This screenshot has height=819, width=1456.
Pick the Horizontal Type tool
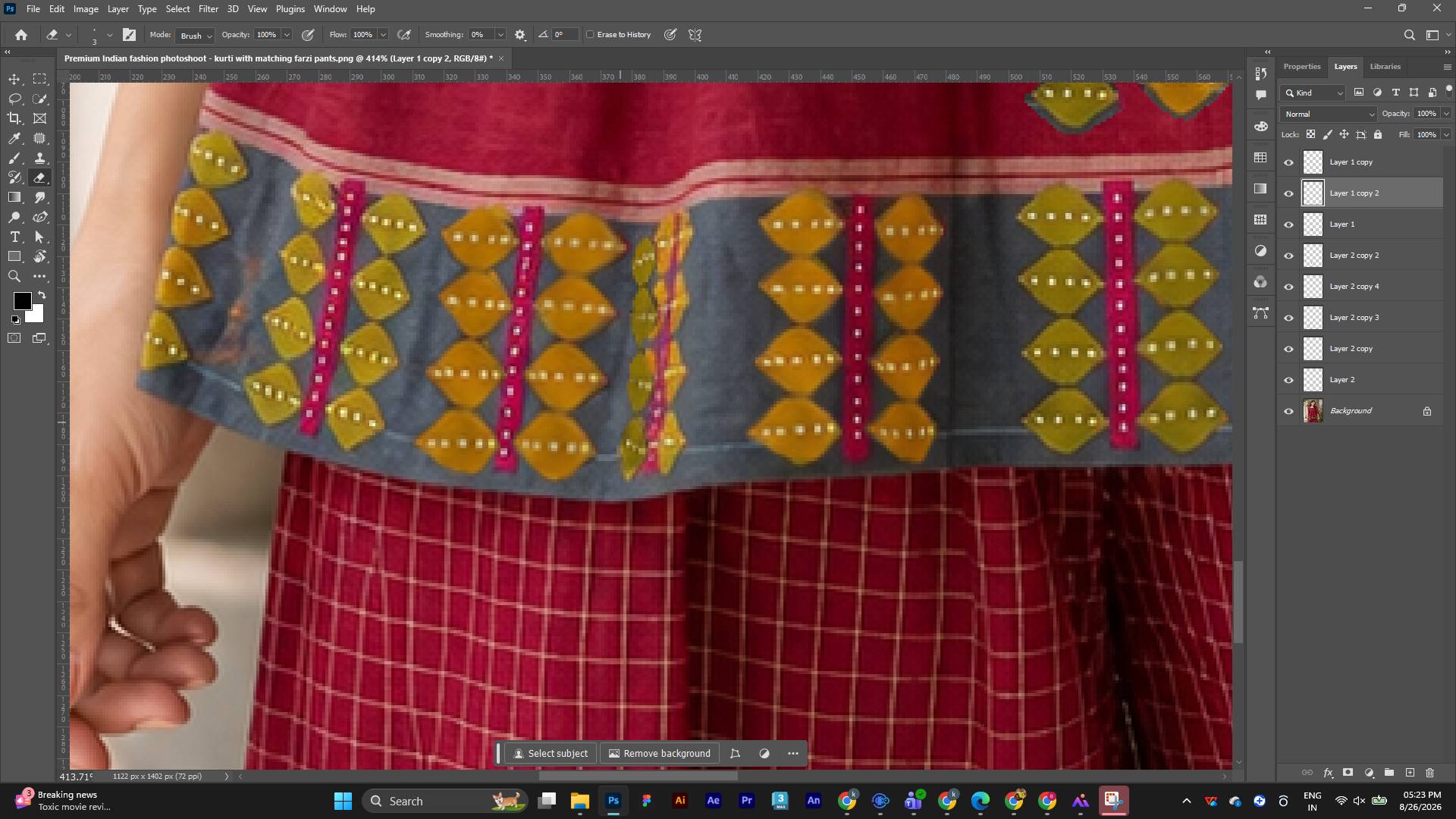pos(14,237)
